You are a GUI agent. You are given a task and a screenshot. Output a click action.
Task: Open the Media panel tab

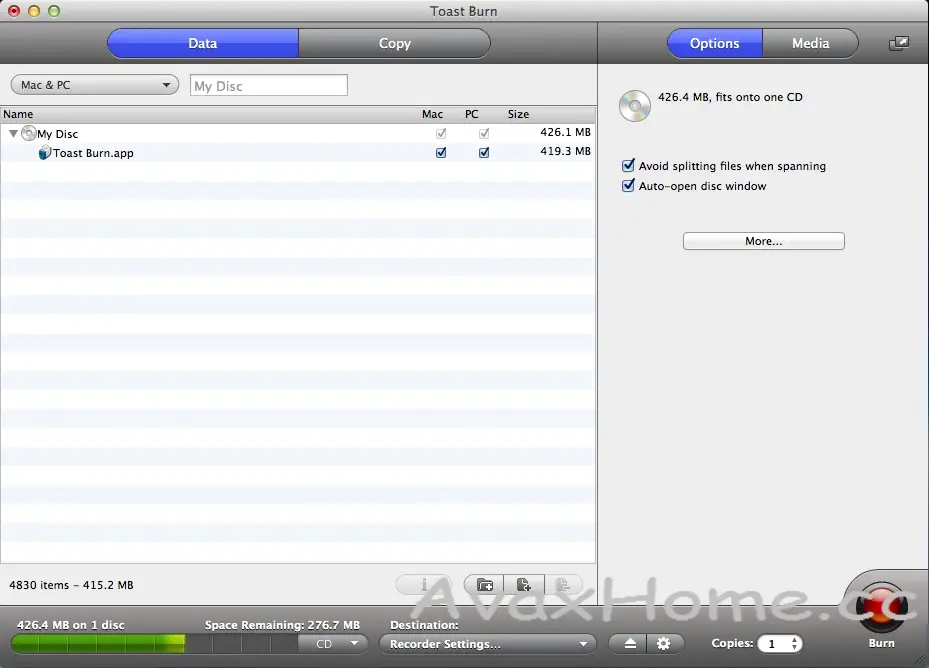point(811,43)
